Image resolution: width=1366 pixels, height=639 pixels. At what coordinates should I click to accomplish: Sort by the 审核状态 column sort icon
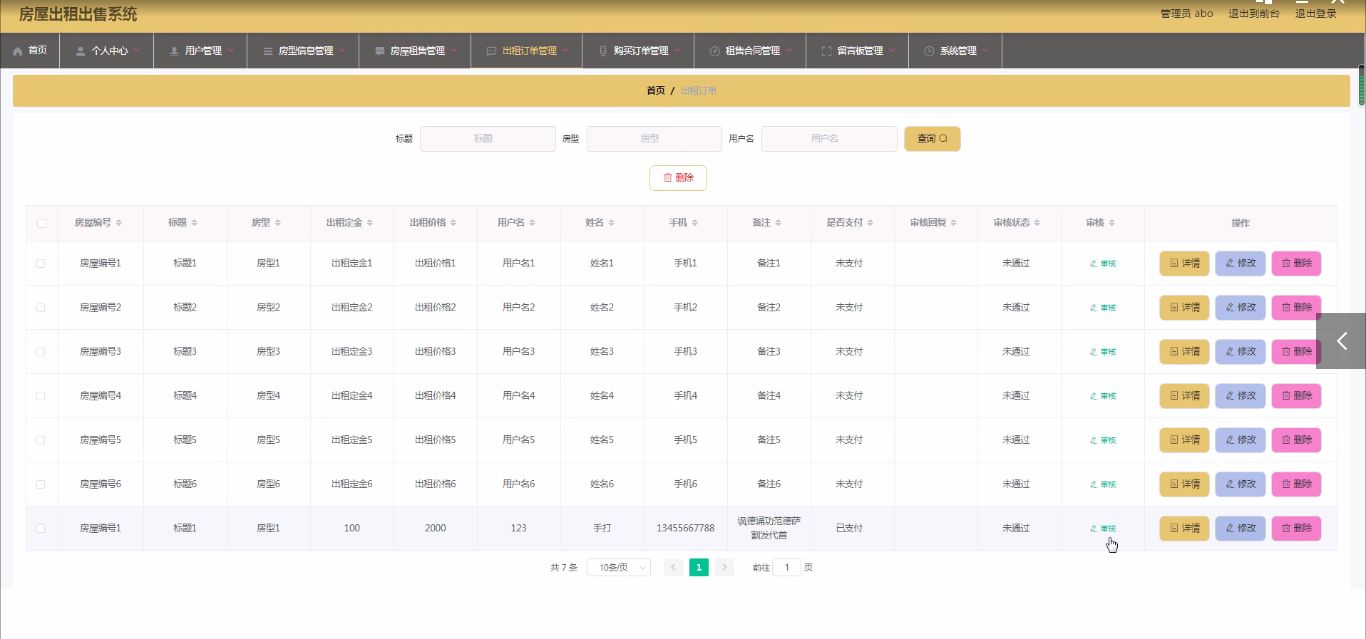point(1039,223)
